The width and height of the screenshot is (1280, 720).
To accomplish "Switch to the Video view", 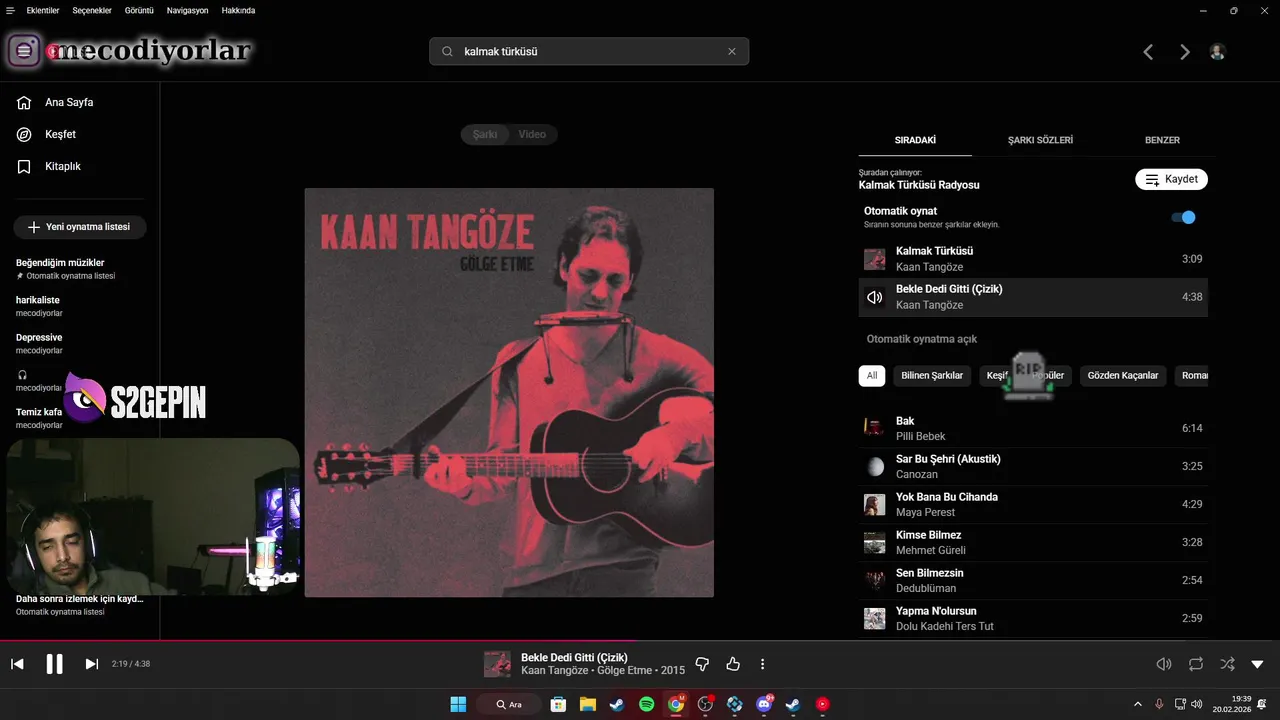I will tap(532, 134).
